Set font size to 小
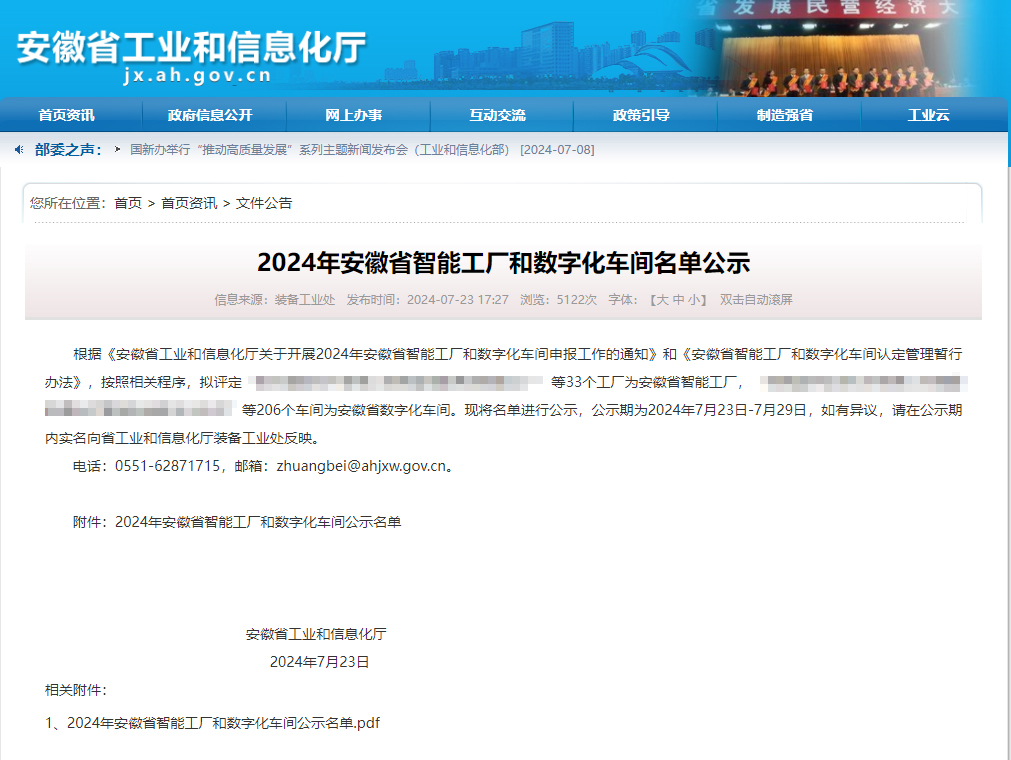Viewport: 1011px width, 760px height. (x=694, y=300)
